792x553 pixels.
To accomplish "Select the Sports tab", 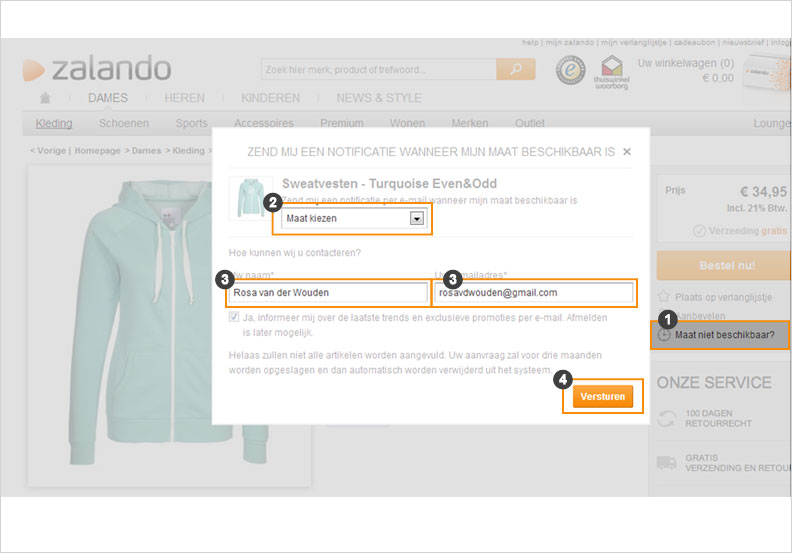I will pos(191,123).
